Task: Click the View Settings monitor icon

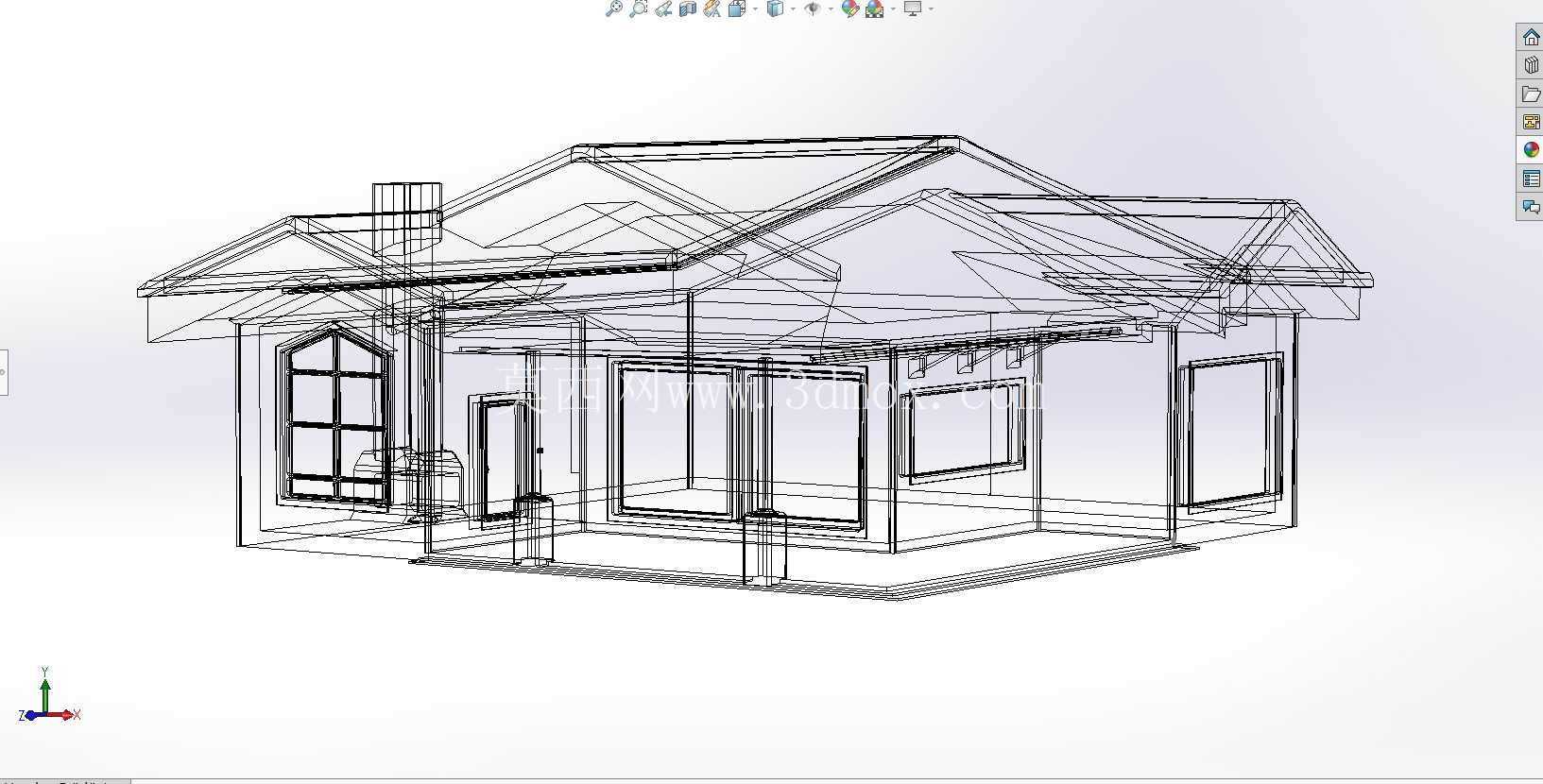Action: (913, 9)
